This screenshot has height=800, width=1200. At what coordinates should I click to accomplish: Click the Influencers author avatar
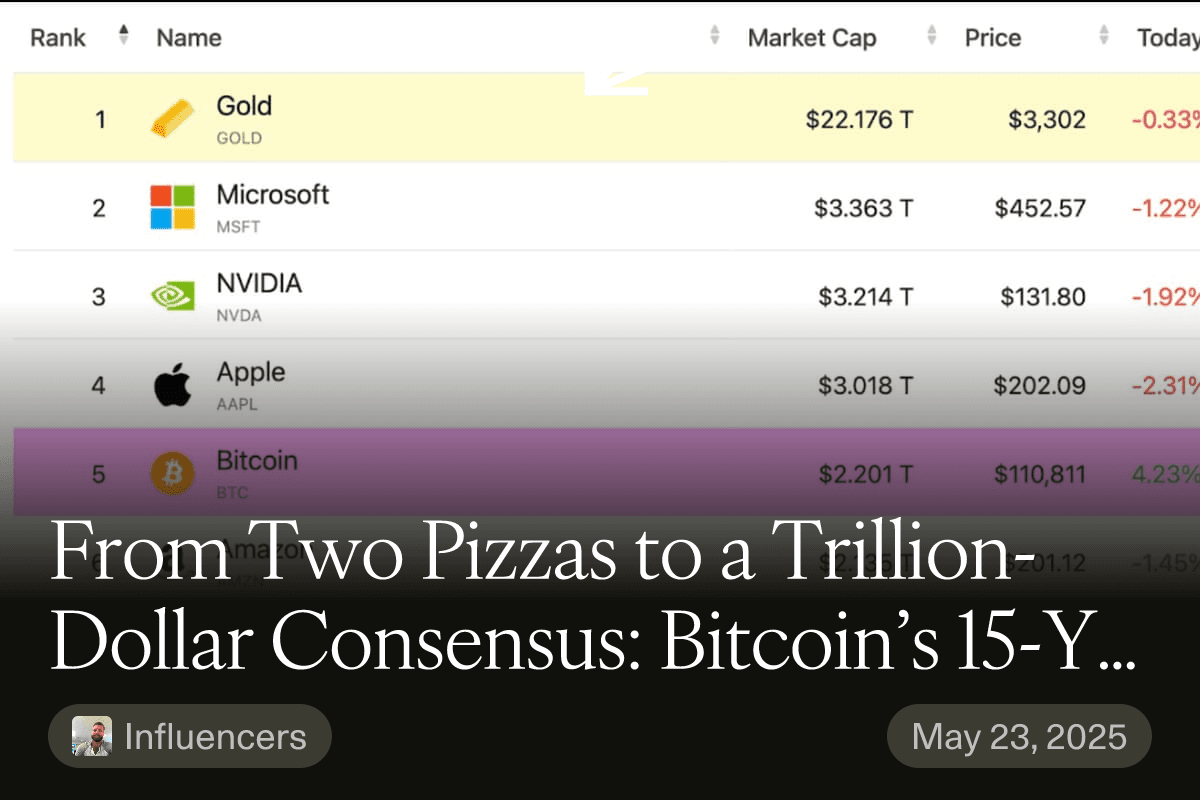[x=92, y=736]
